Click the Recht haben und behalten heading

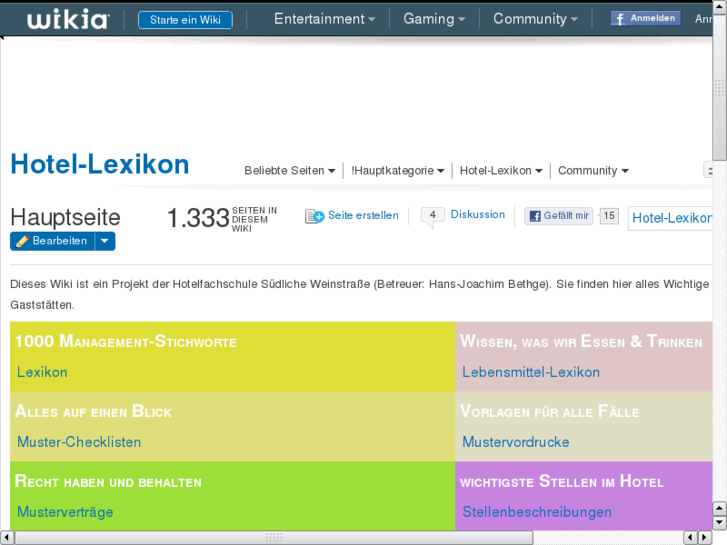(x=108, y=481)
